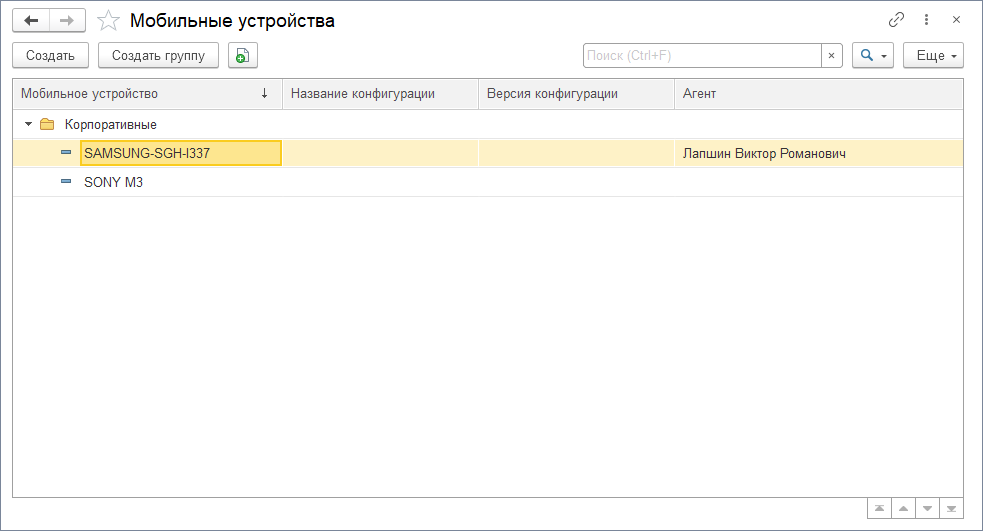This screenshot has width=983, height=531.
Task: Move up one row with arrow
Action: click(x=903, y=509)
